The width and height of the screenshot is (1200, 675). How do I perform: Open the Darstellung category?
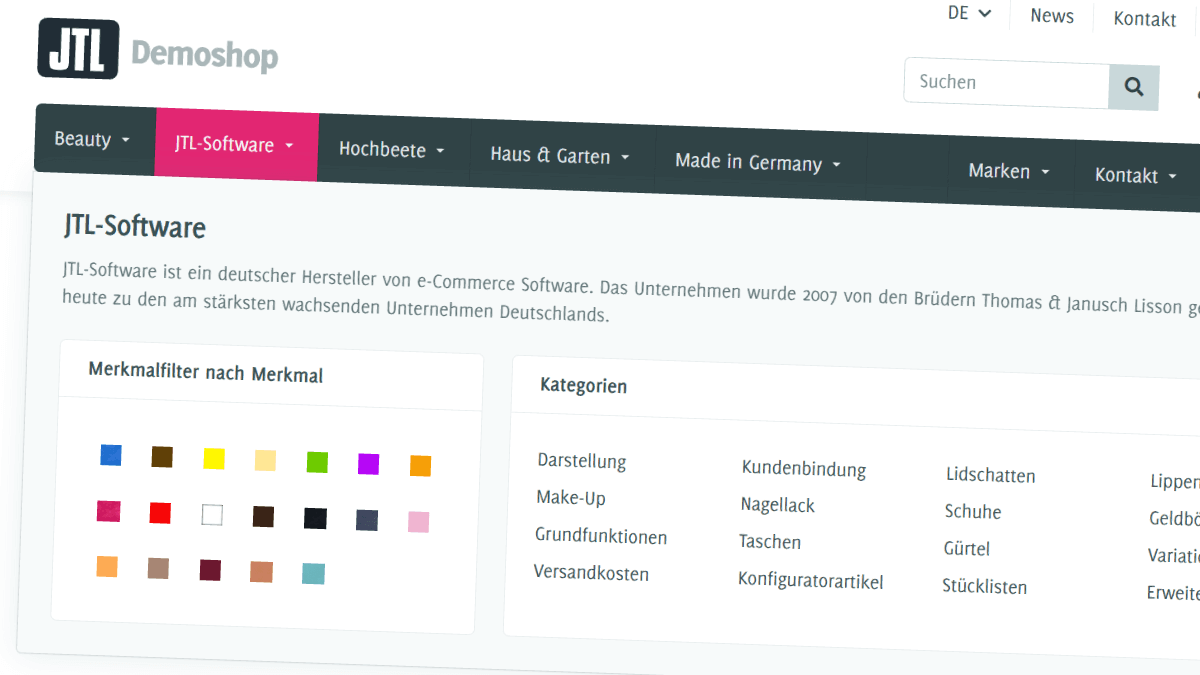581,461
